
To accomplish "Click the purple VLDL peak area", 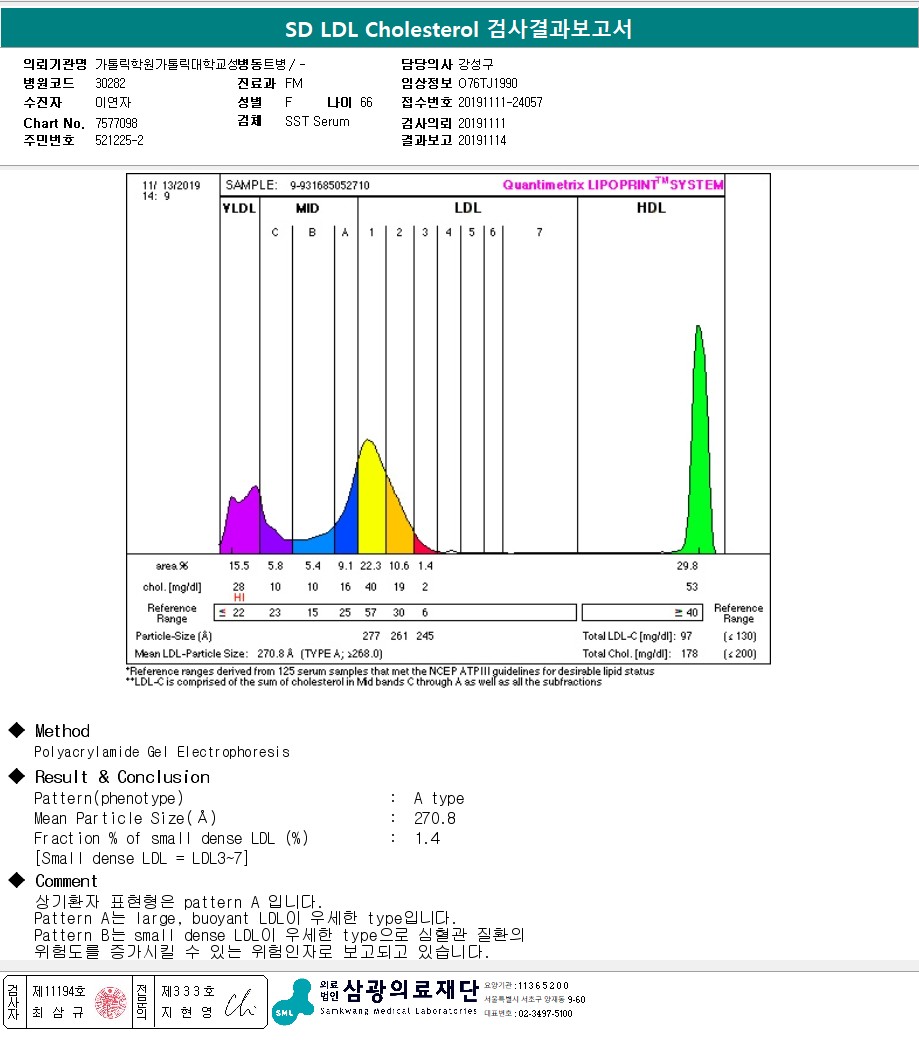I will click(x=239, y=520).
